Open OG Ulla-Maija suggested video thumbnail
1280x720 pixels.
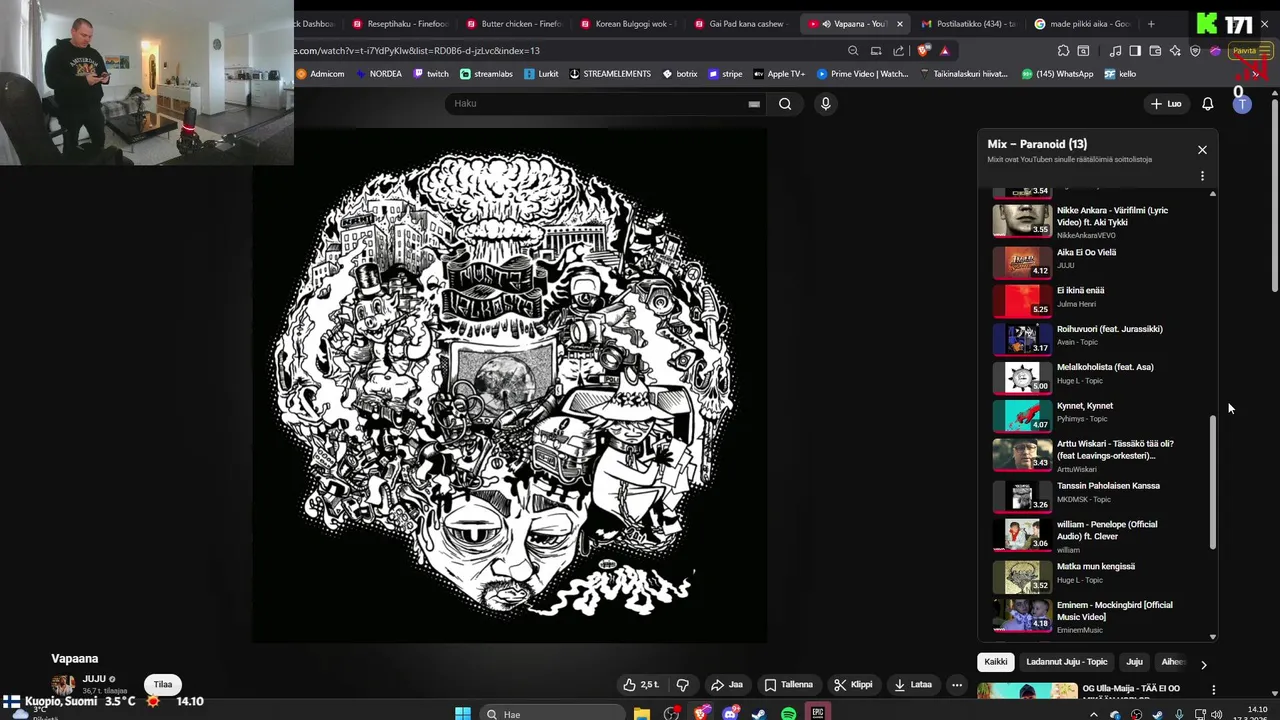(1027, 692)
